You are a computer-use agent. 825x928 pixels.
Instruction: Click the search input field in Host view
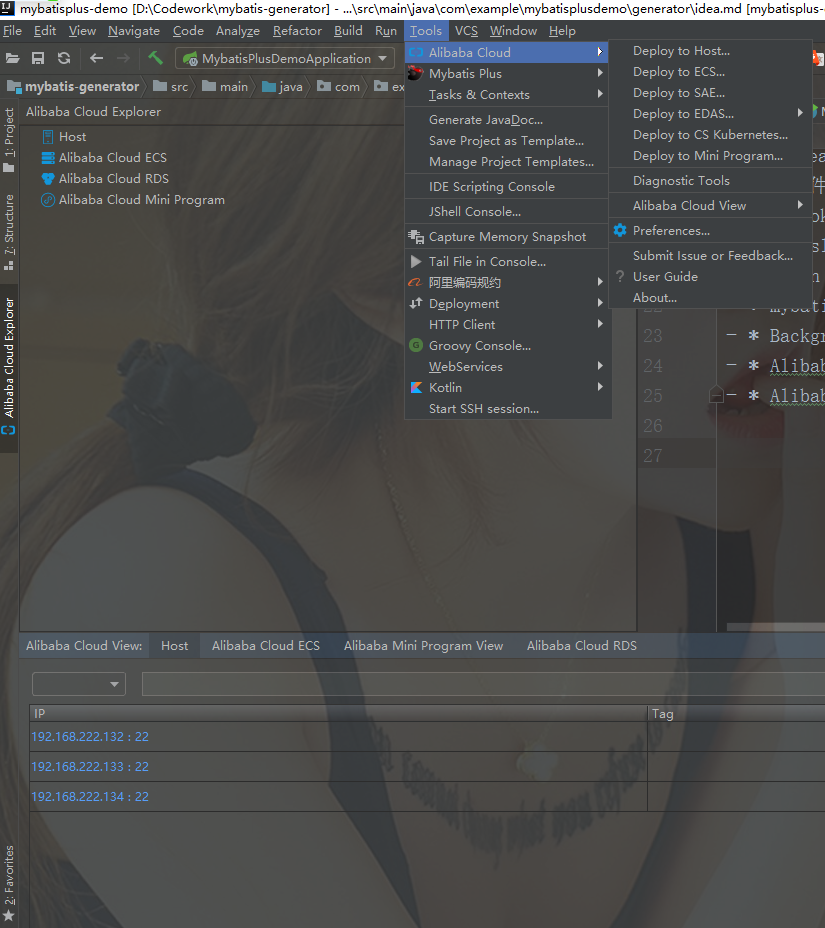484,684
